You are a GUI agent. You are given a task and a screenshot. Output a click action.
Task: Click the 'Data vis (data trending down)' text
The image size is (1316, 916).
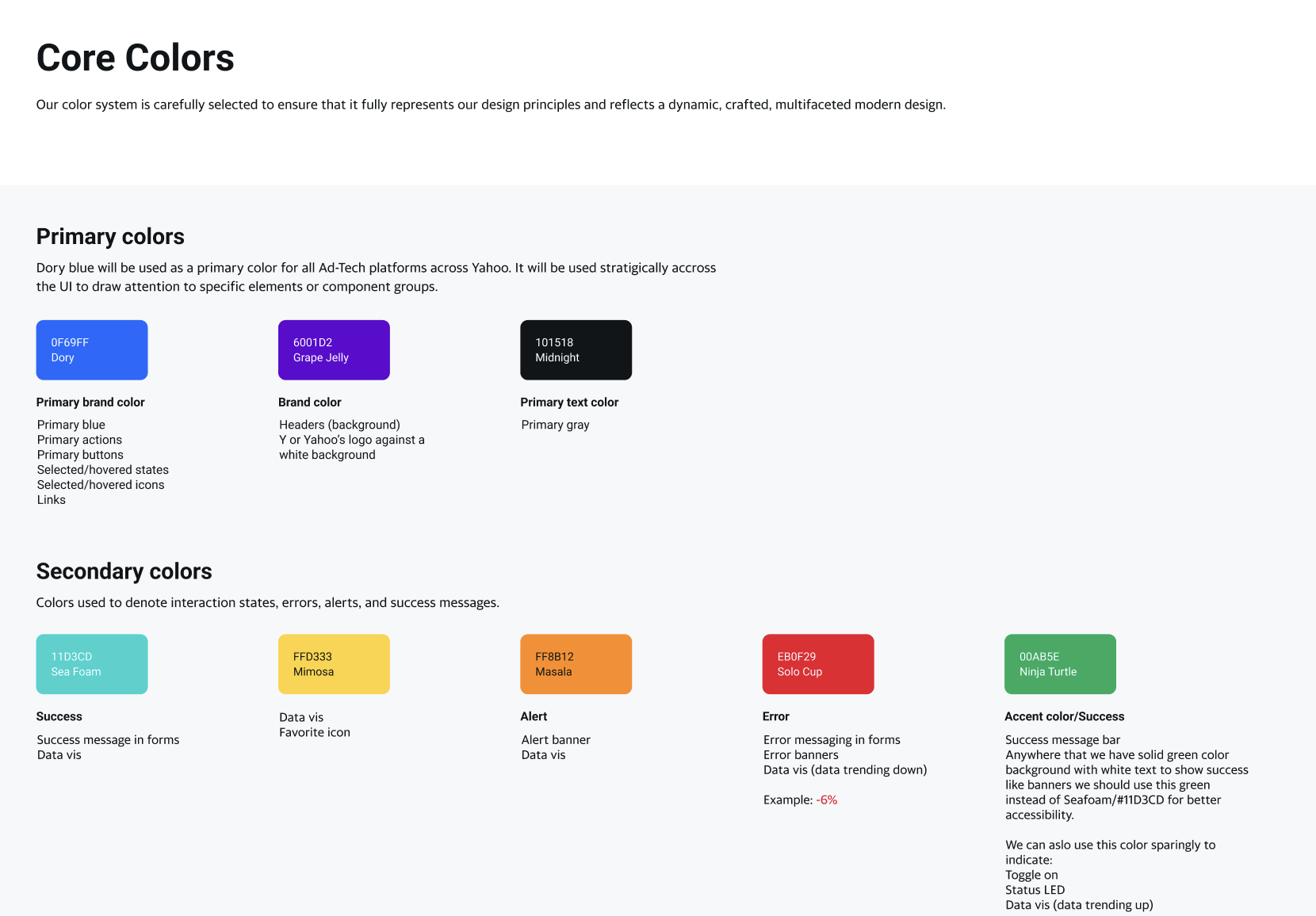pyautogui.click(x=845, y=770)
